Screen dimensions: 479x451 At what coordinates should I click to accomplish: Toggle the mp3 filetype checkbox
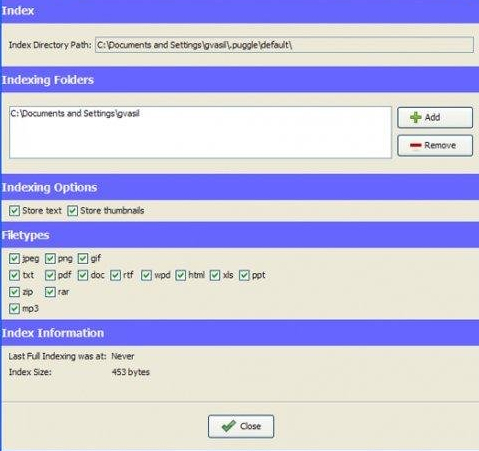[x=14, y=309]
